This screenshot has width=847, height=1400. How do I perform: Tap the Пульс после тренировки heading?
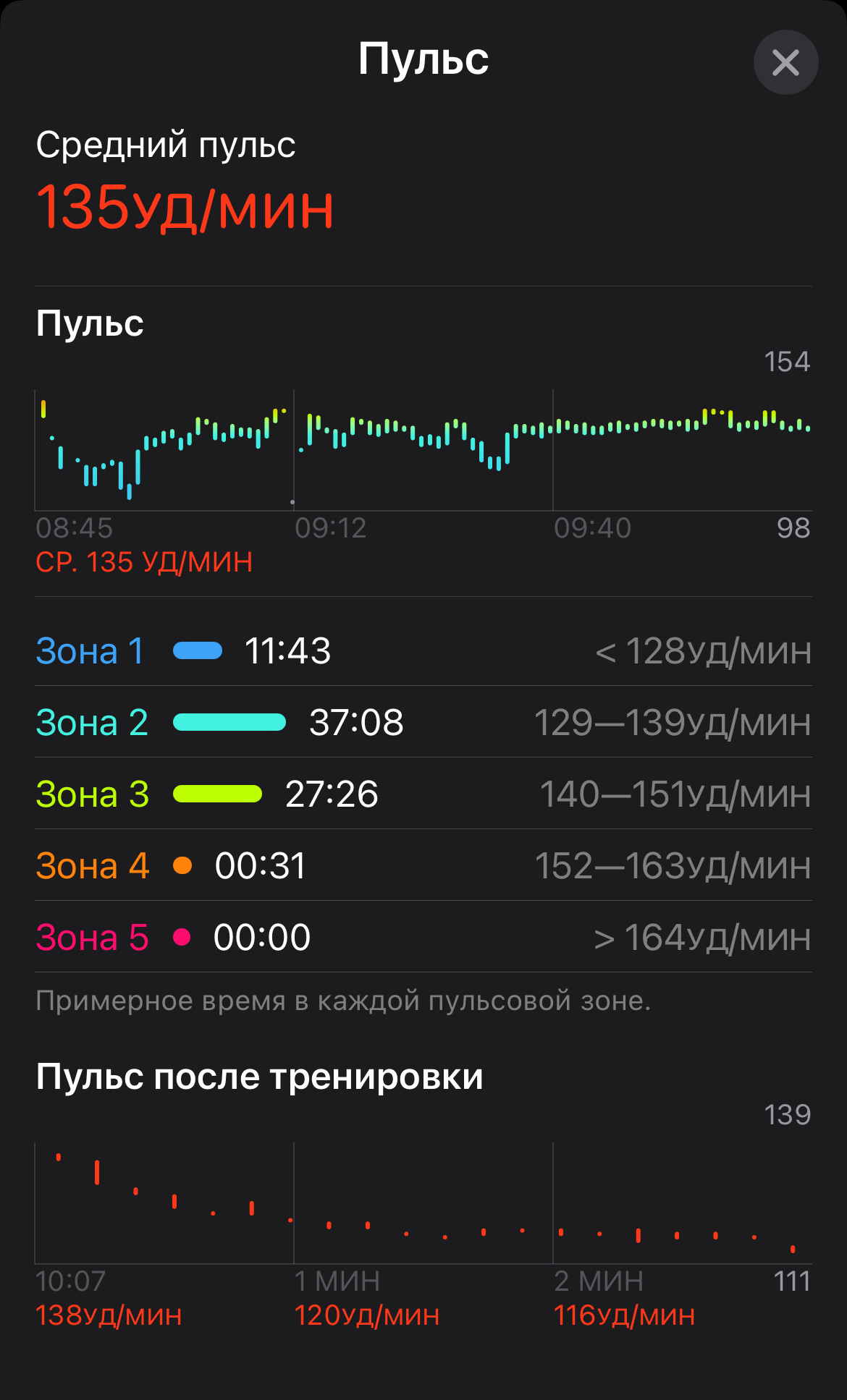[259, 1077]
